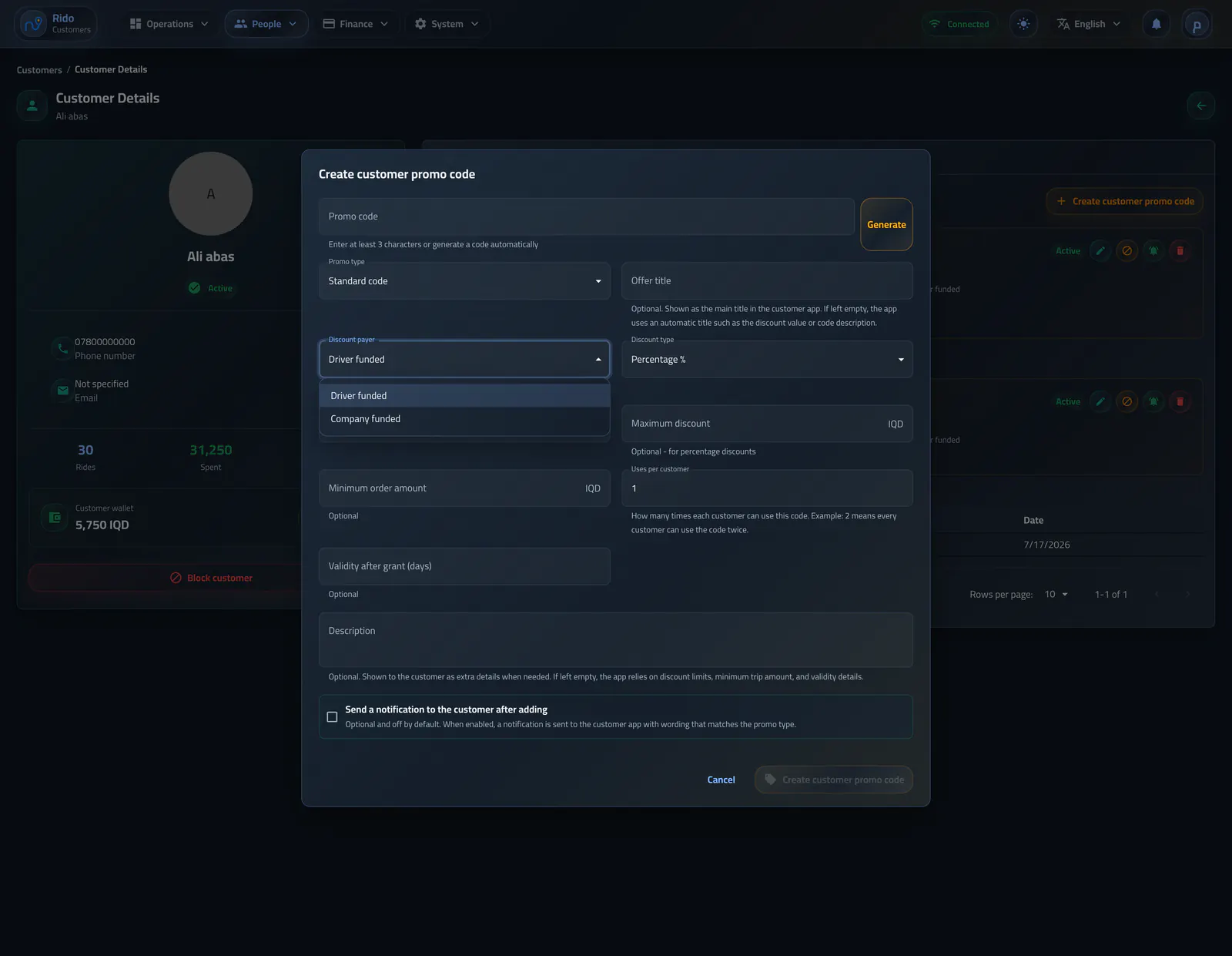Click the notifications bell icon
Image resolution: width=1232 pixels, height=956 pixels.
(1156, 24)
